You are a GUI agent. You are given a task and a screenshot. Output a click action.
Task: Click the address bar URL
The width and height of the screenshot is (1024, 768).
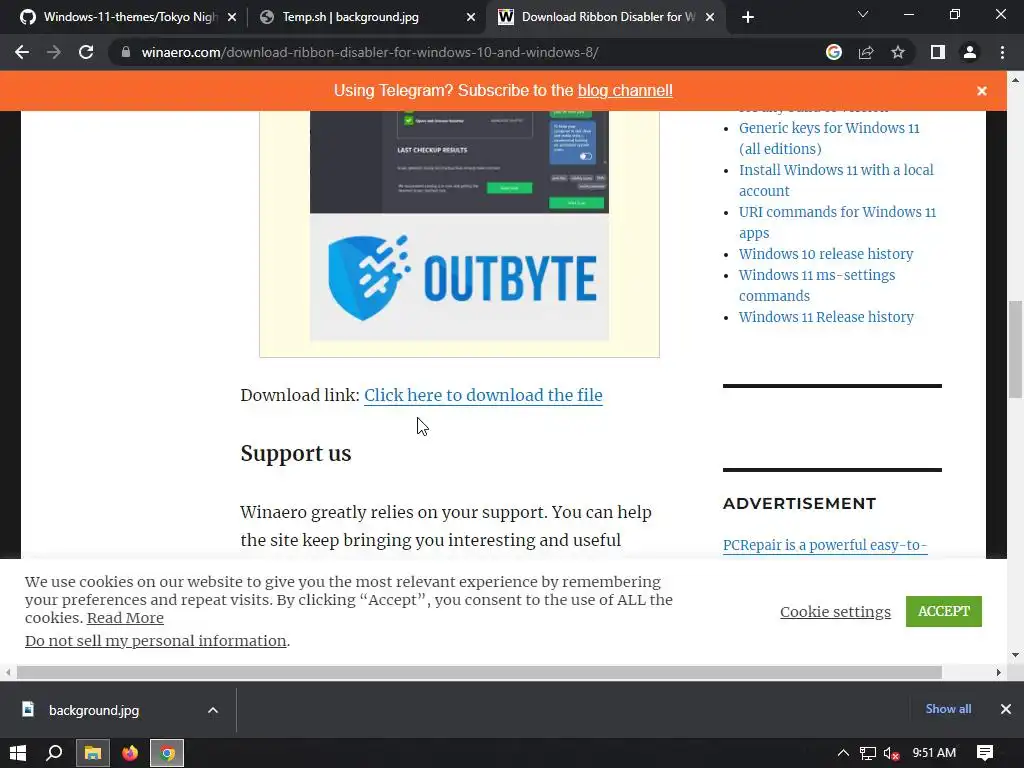tap(370, 52)
